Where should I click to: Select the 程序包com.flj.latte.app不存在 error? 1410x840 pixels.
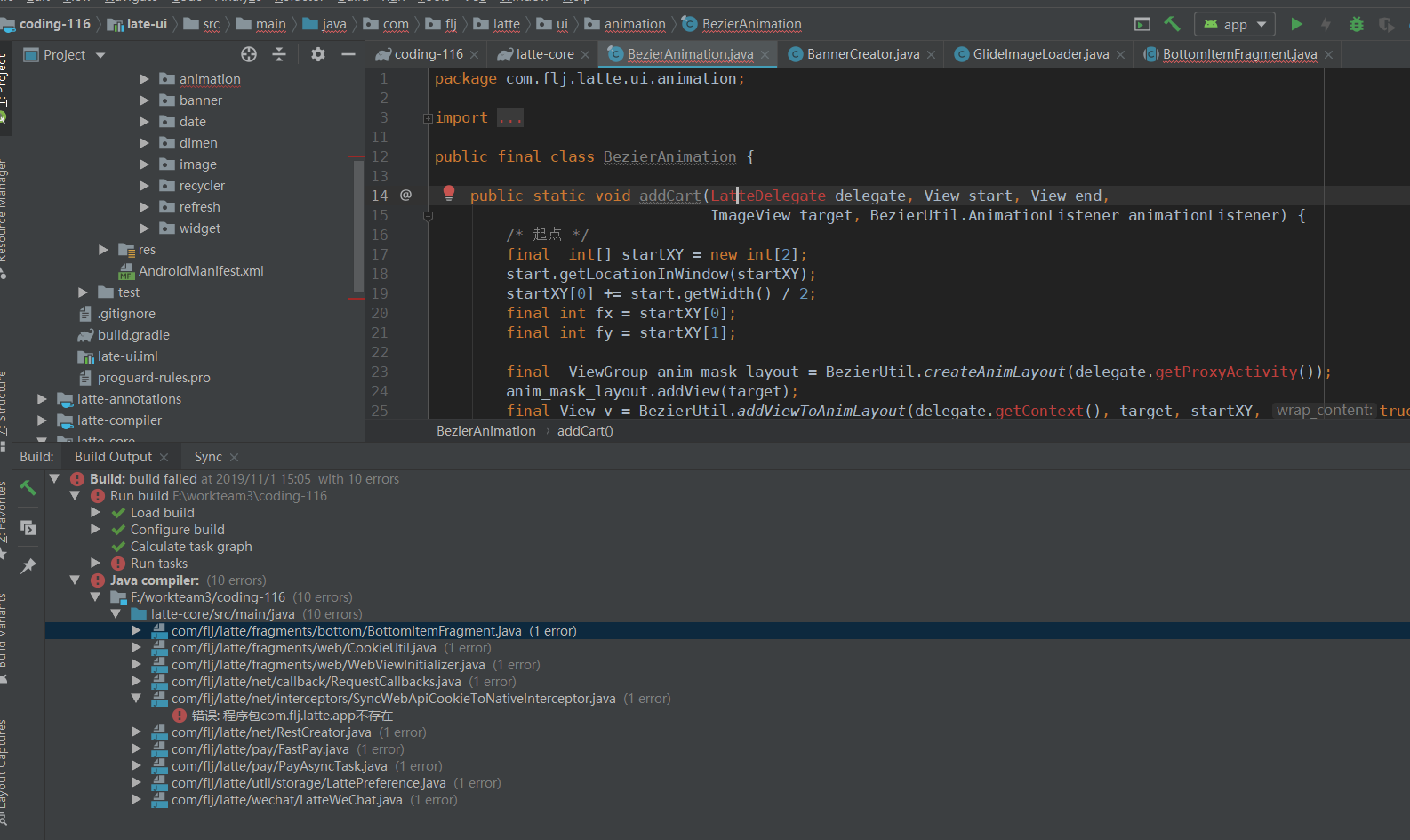292,716
